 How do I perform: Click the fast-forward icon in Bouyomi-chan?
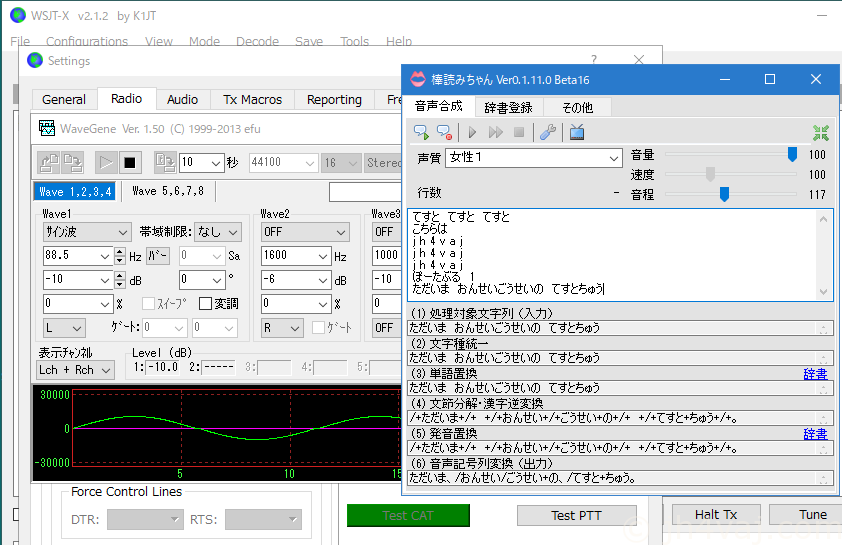click(496, 132)
